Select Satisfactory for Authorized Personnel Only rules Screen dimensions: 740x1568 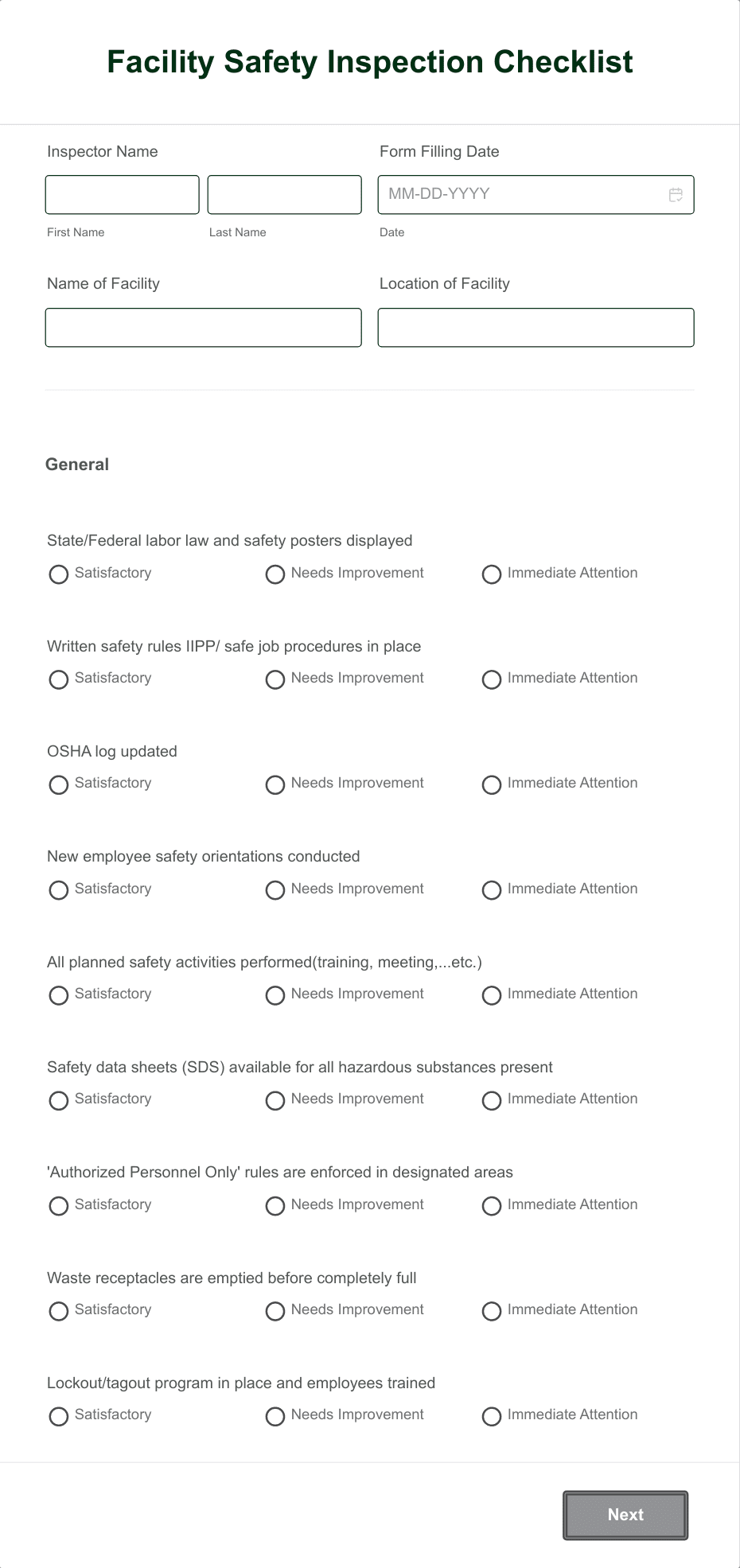58,1206
